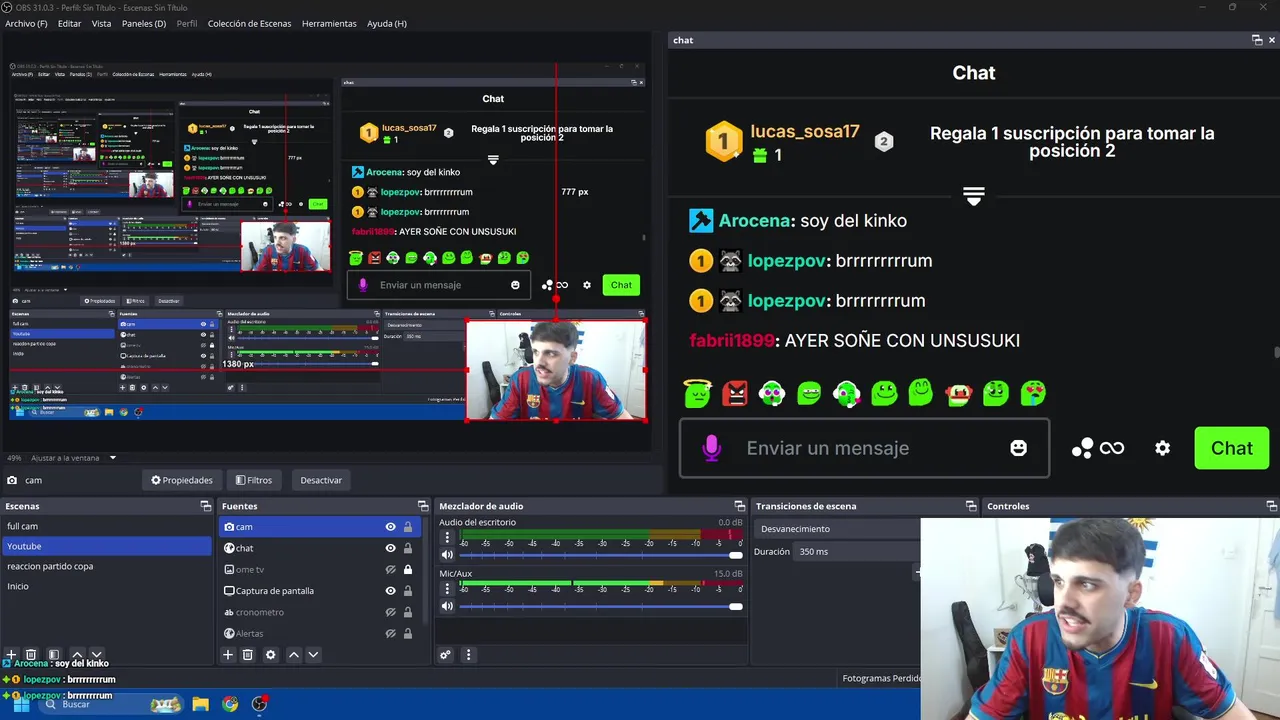Add a new scene with the plus icon

[x=11, y=655]
